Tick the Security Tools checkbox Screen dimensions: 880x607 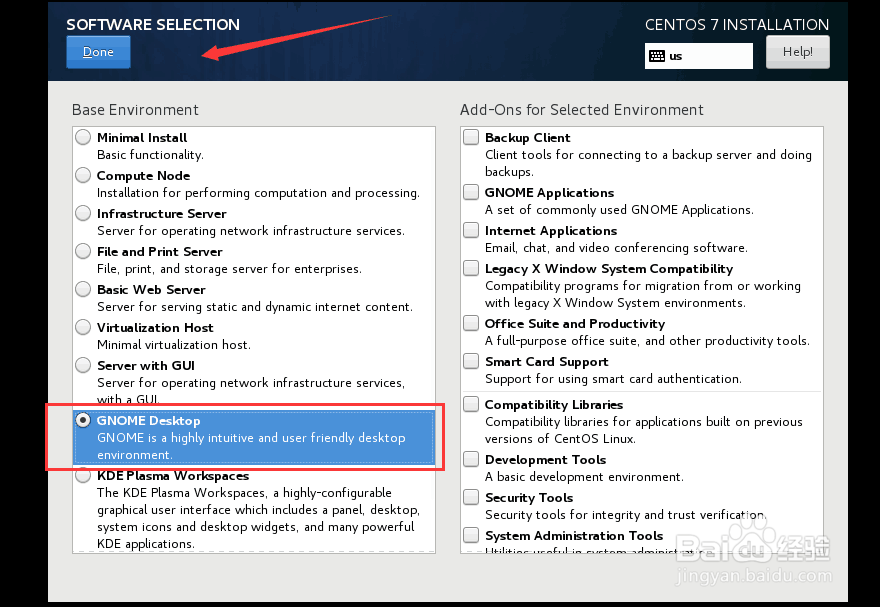471,498
